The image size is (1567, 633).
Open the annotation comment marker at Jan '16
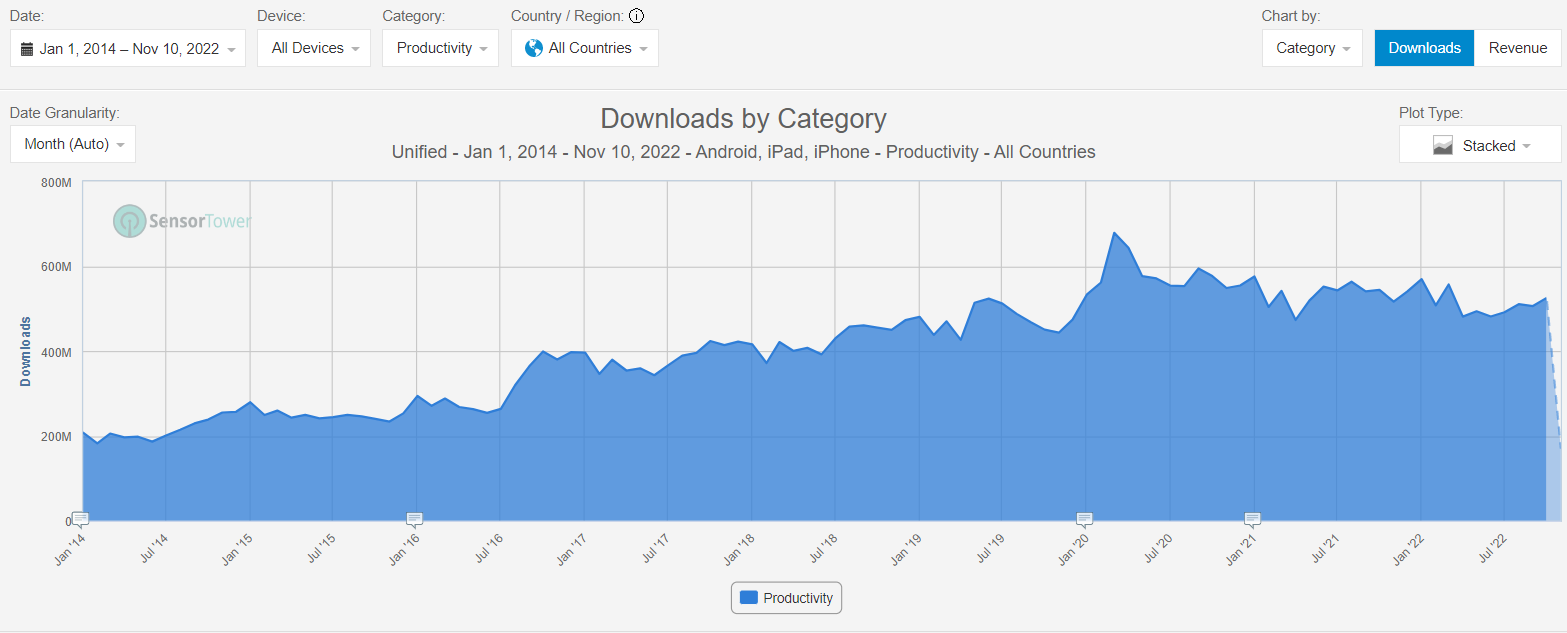(414, 518)
